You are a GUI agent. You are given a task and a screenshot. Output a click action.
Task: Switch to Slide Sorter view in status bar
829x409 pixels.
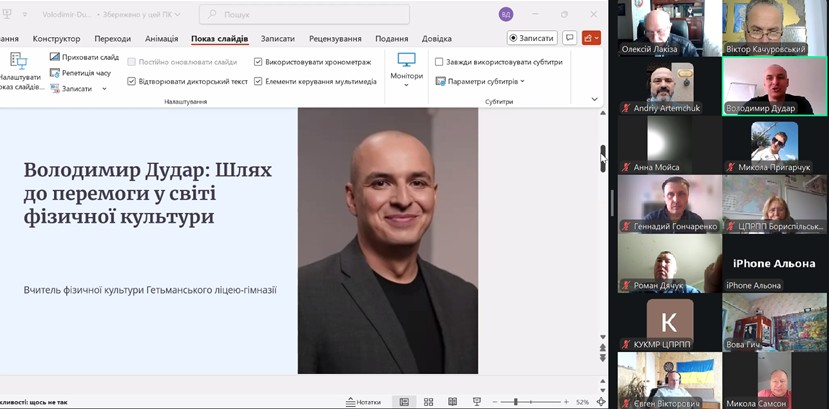(428, 402)
